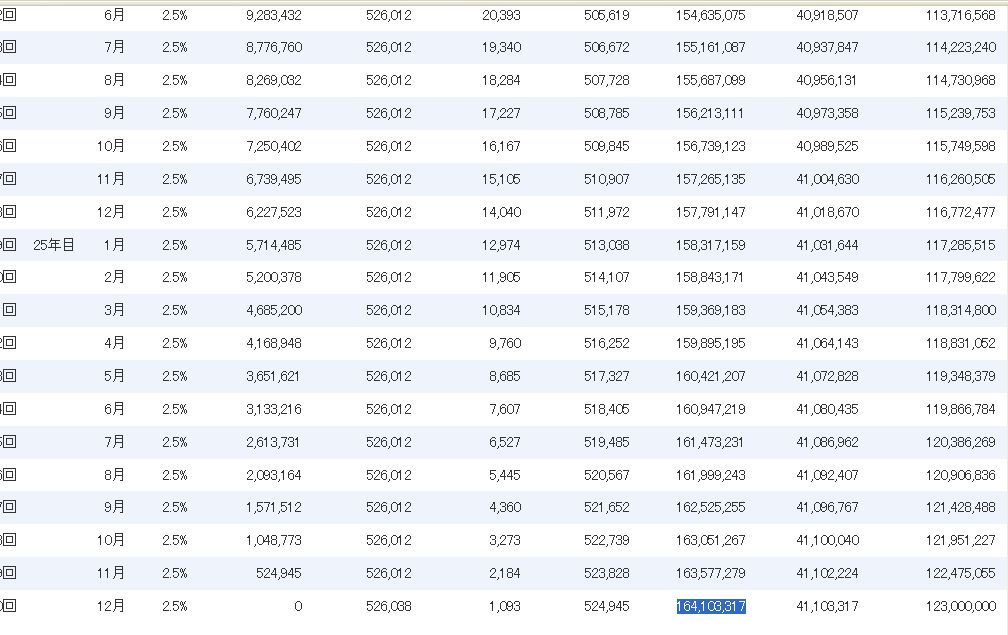Click the interest cell 20,393
1008x635 pixels.
(501, 15)
